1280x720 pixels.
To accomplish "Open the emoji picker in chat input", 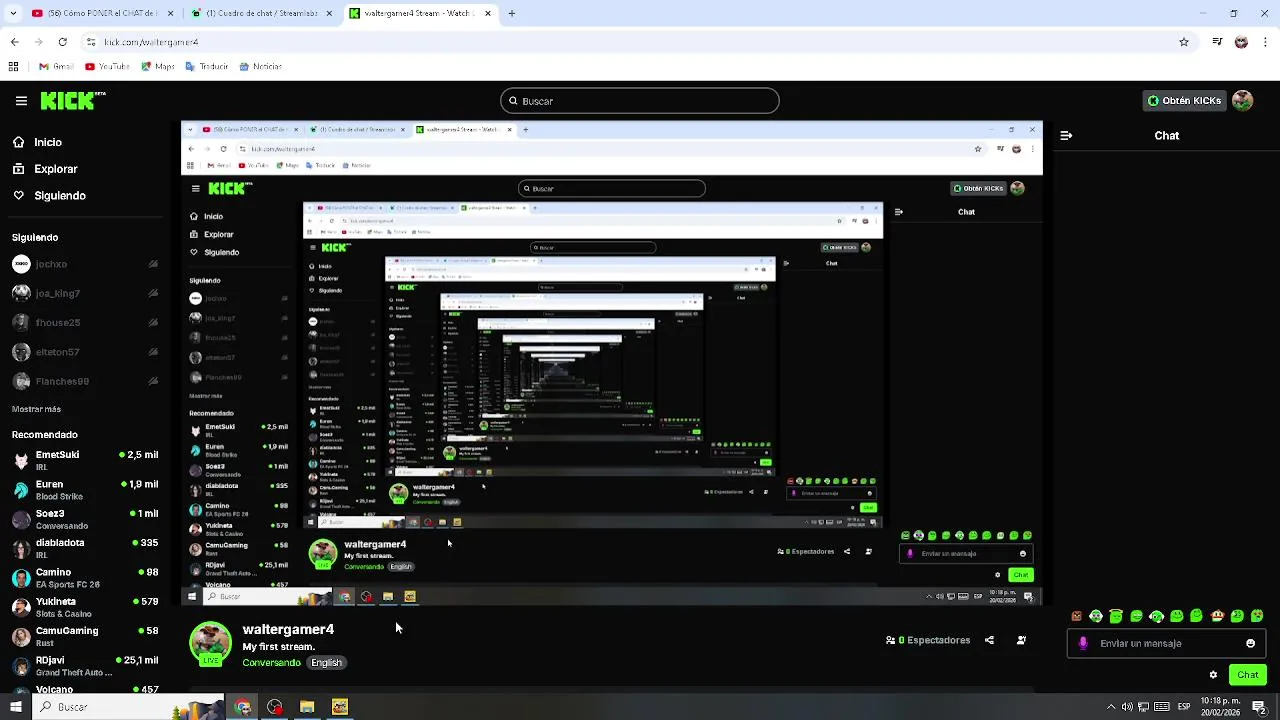I will point(1250,644).
